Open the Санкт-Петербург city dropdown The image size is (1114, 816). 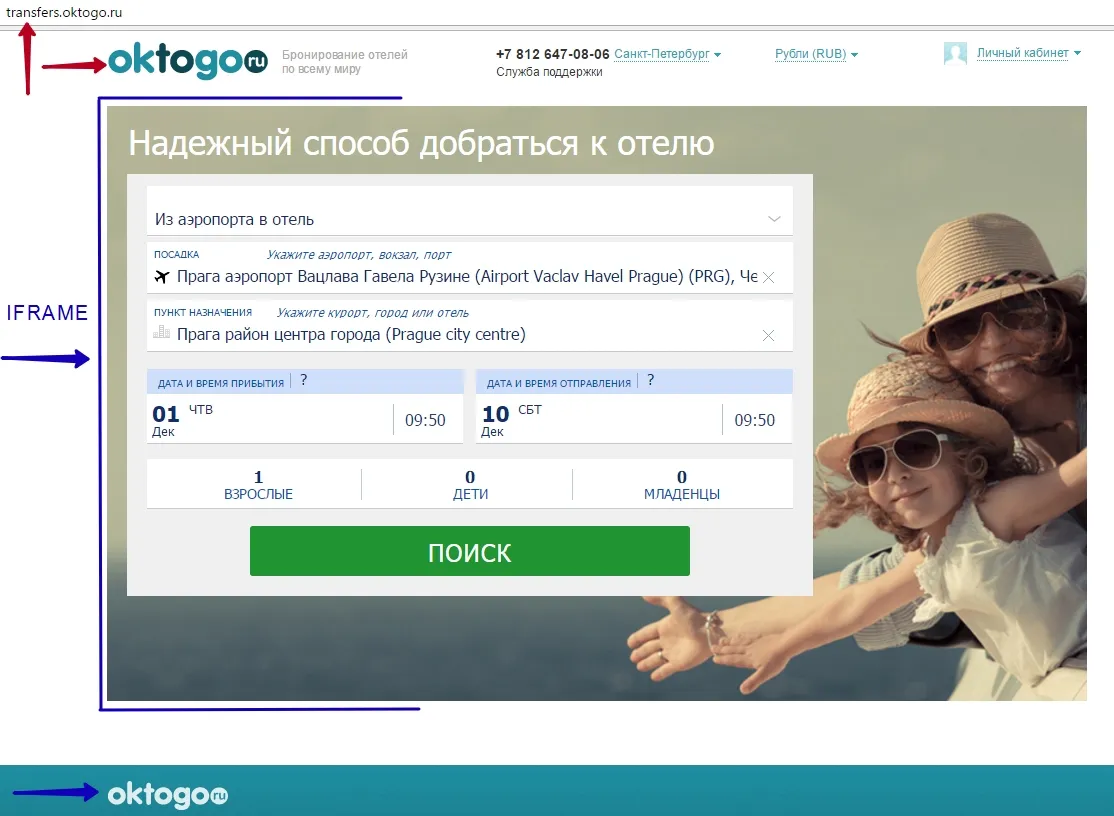pos(668,54)
